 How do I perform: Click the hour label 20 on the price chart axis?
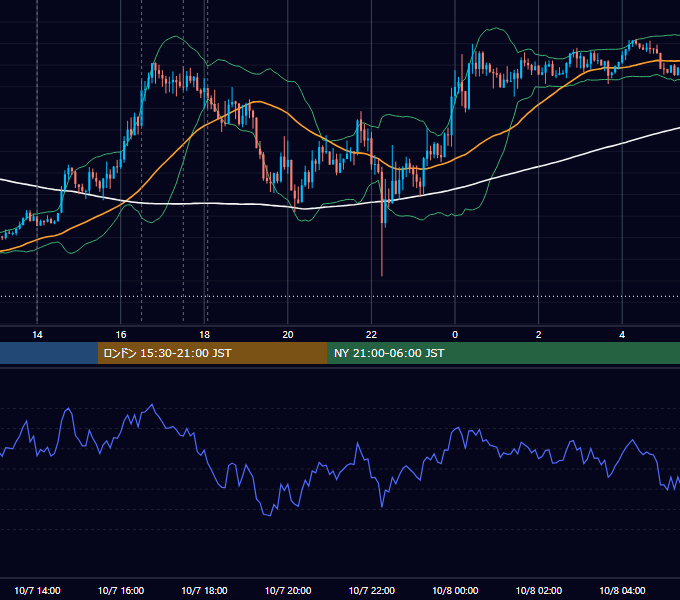point(288,334)
